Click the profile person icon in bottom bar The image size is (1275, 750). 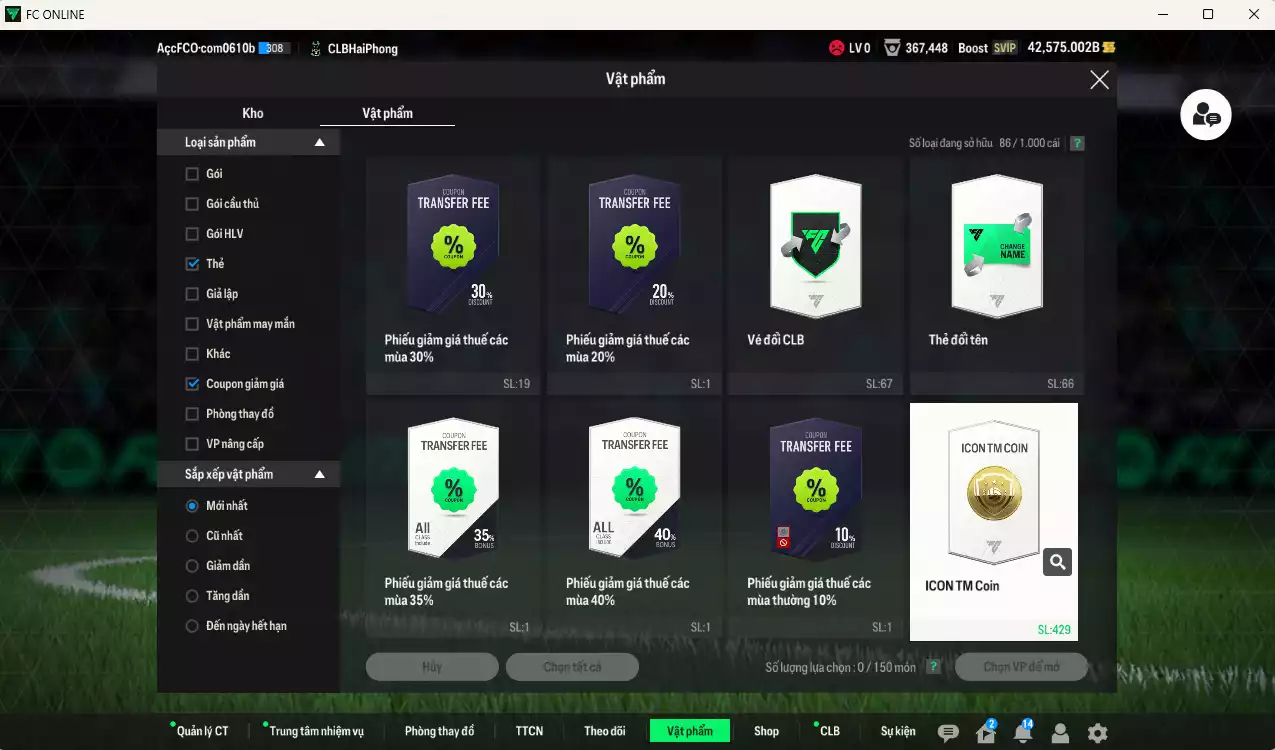[x=1060, y=733]
